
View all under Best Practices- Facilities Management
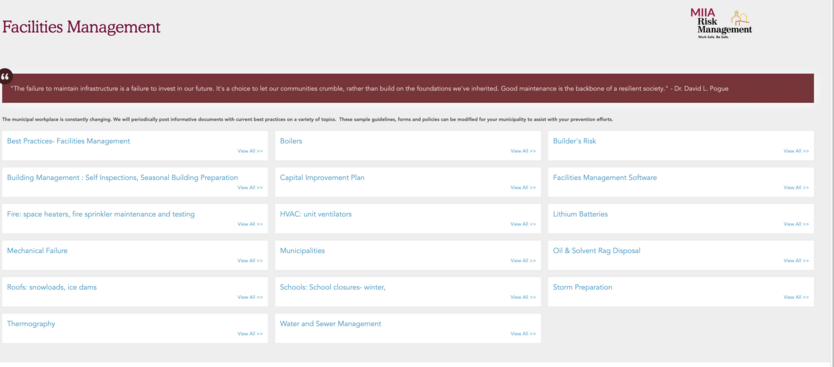click(250, 151)
